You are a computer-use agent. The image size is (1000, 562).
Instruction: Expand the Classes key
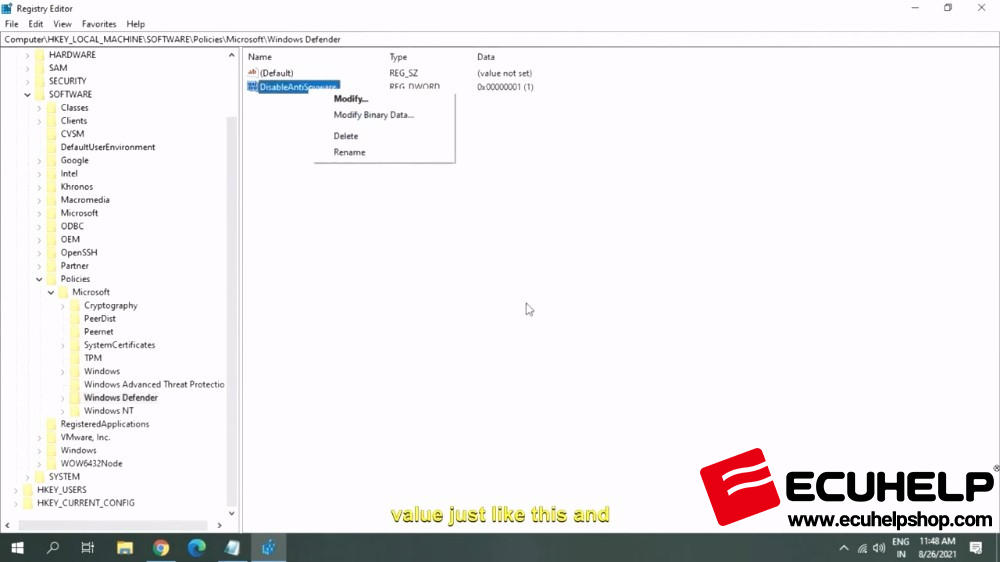click(x=39, y=108)
